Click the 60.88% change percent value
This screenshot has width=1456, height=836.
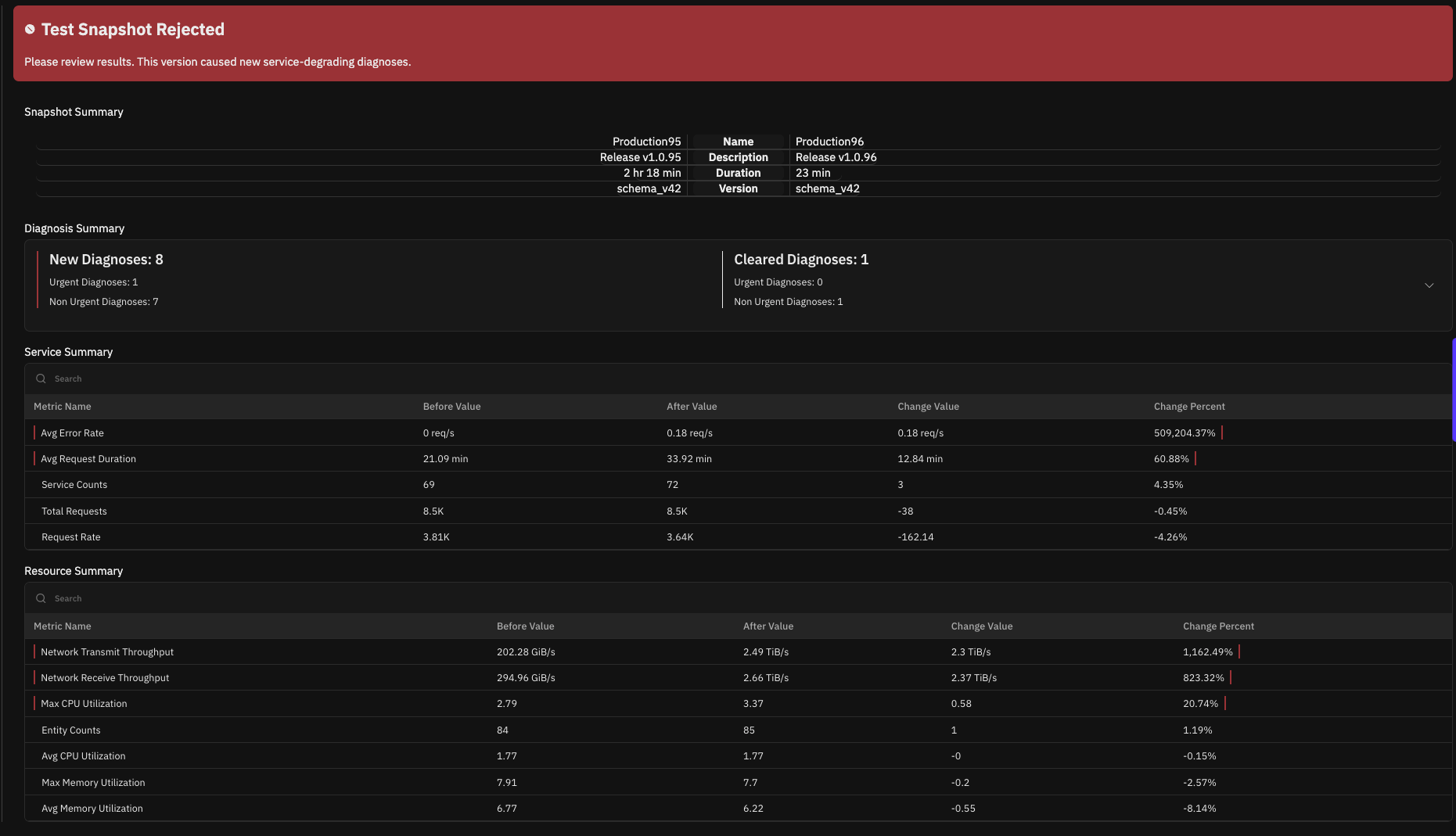(1171, 459)
